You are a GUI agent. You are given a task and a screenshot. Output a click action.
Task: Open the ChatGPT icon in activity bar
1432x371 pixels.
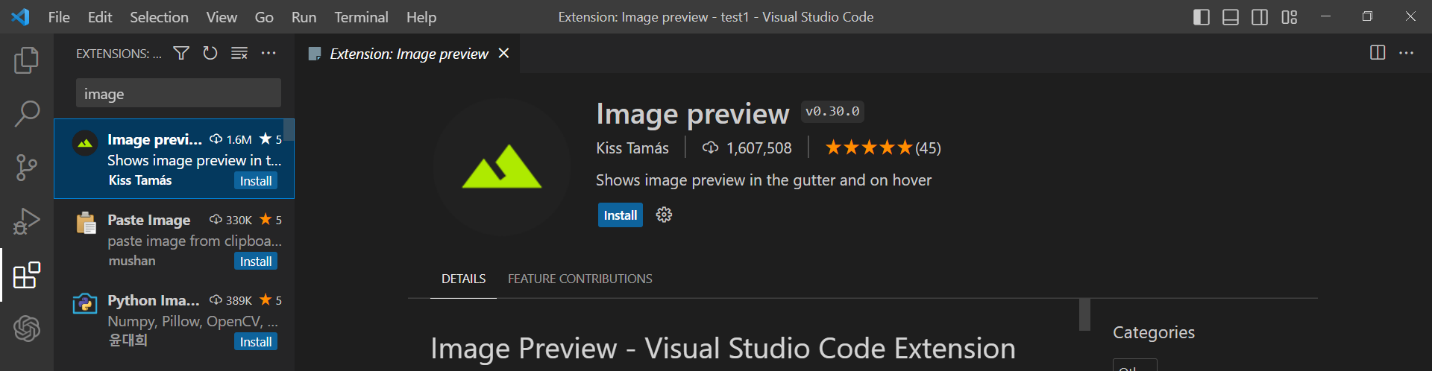(x=27, y=328)
